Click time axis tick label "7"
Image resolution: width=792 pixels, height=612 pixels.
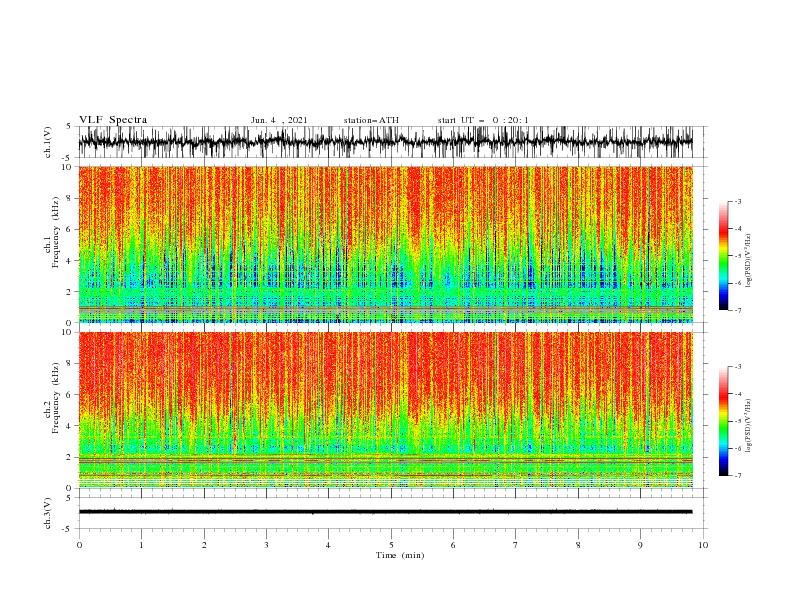[x=516, y=545]
